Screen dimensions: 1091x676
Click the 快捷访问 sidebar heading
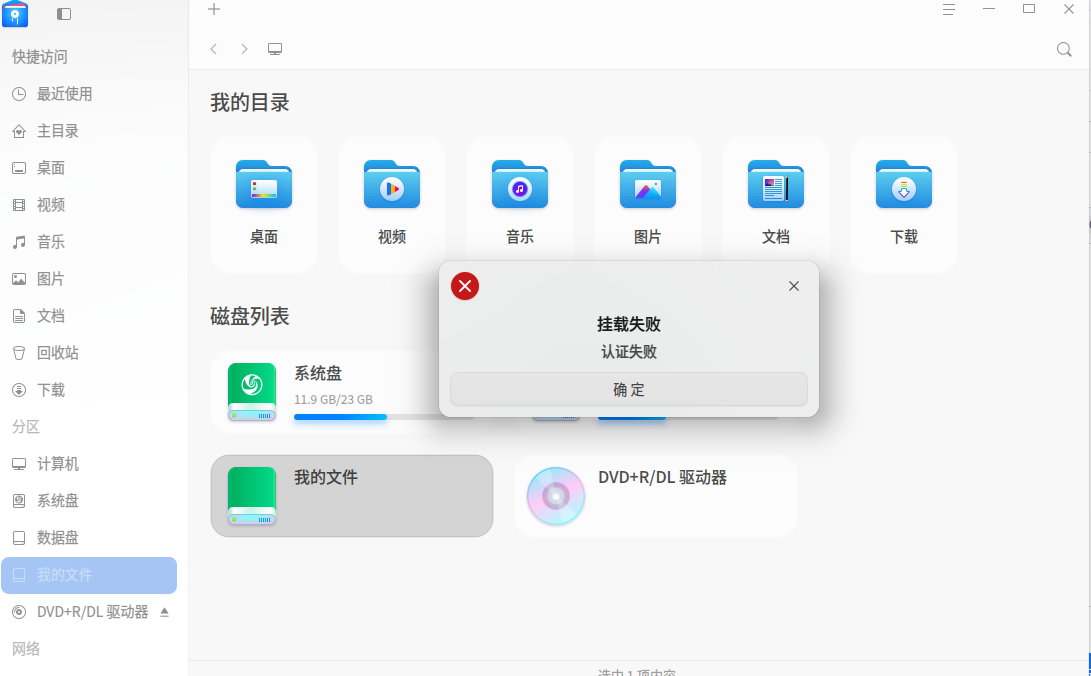pyautogui.click(x=40, y=57)
